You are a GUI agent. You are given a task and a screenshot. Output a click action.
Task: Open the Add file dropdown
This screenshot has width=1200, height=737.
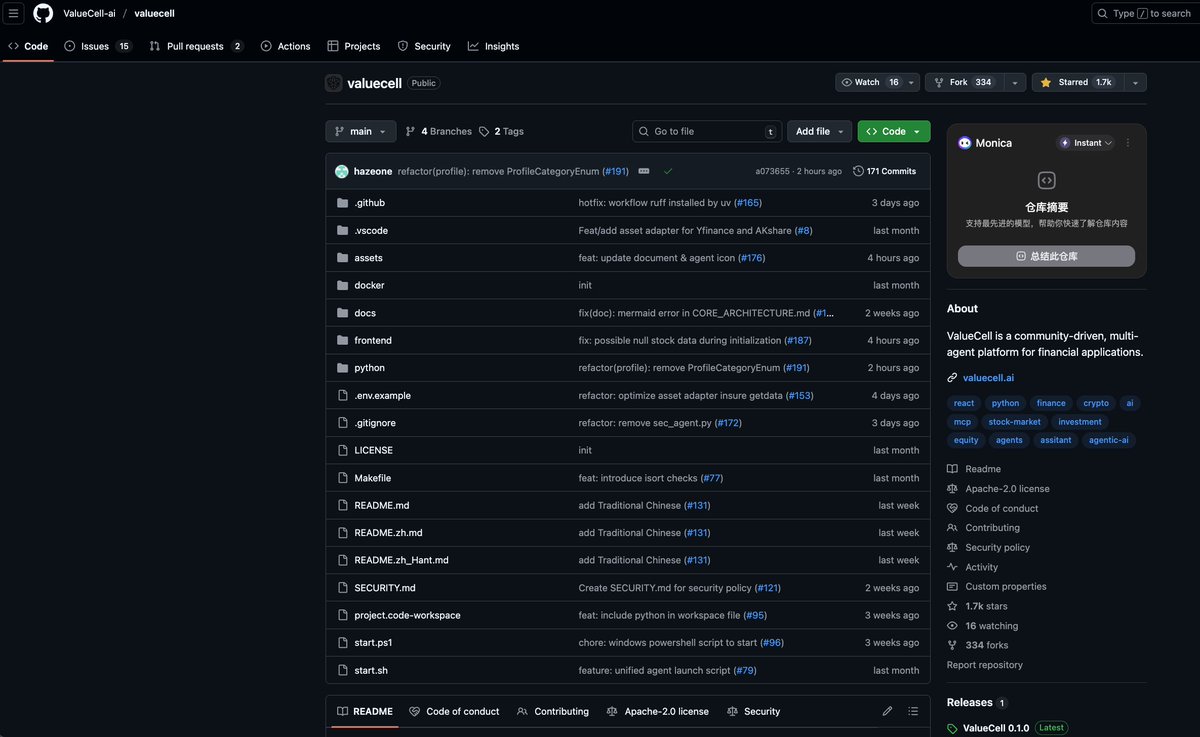[x=818, y=130]
